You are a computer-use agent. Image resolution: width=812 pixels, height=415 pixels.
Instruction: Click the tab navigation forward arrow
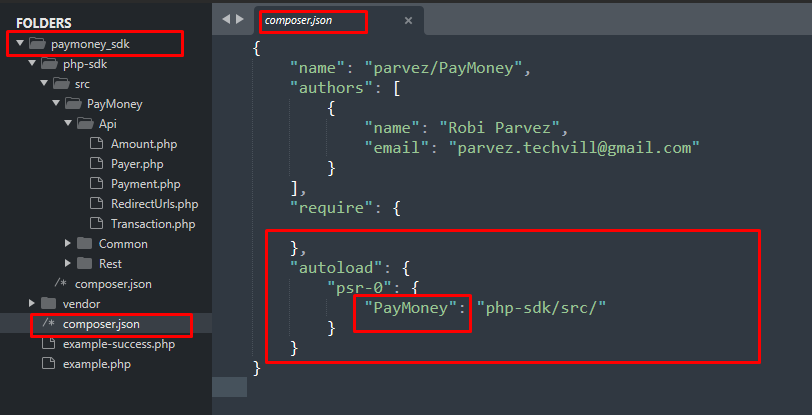(239, 20)
